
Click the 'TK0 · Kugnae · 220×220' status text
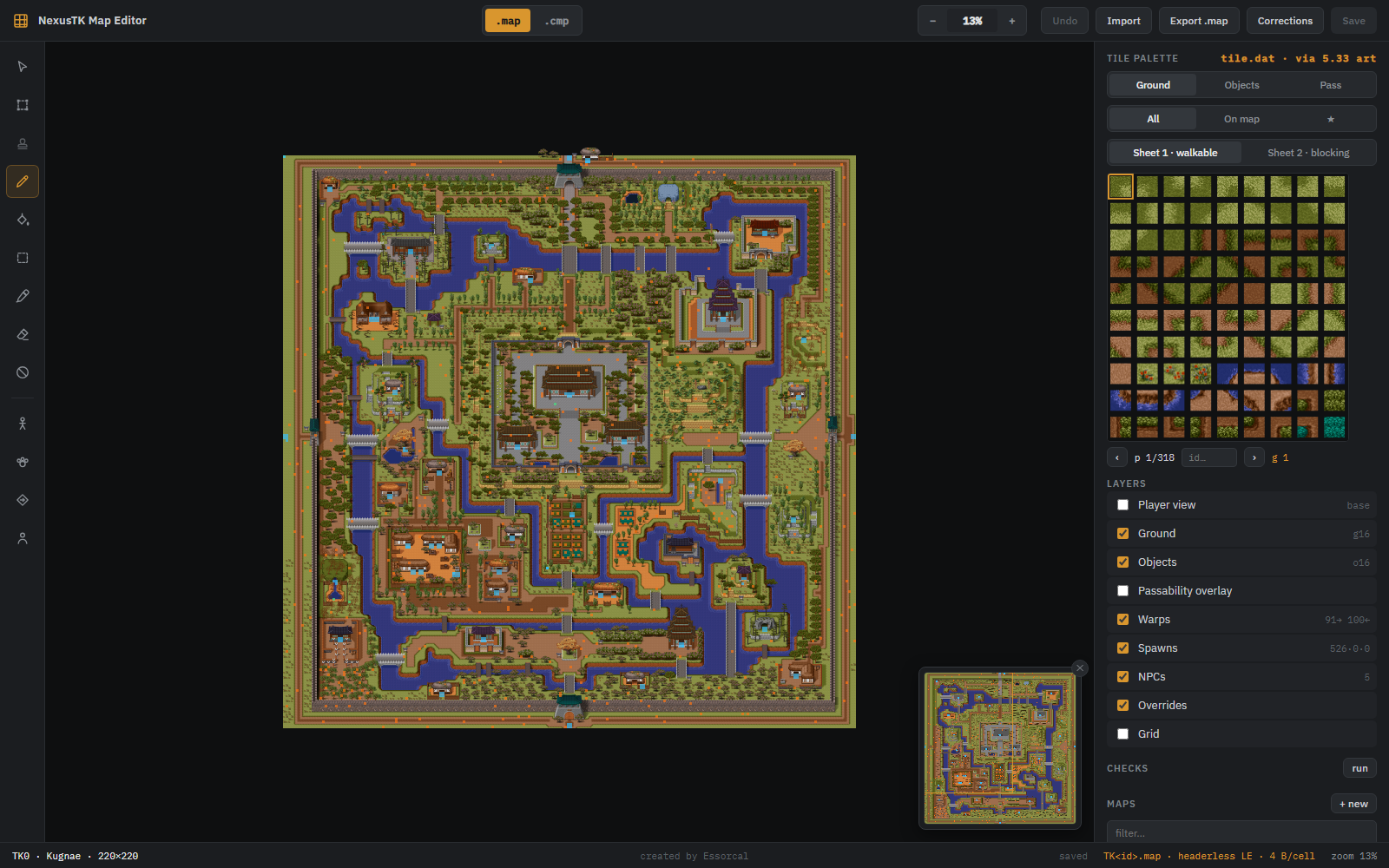(x=76, y=856)
